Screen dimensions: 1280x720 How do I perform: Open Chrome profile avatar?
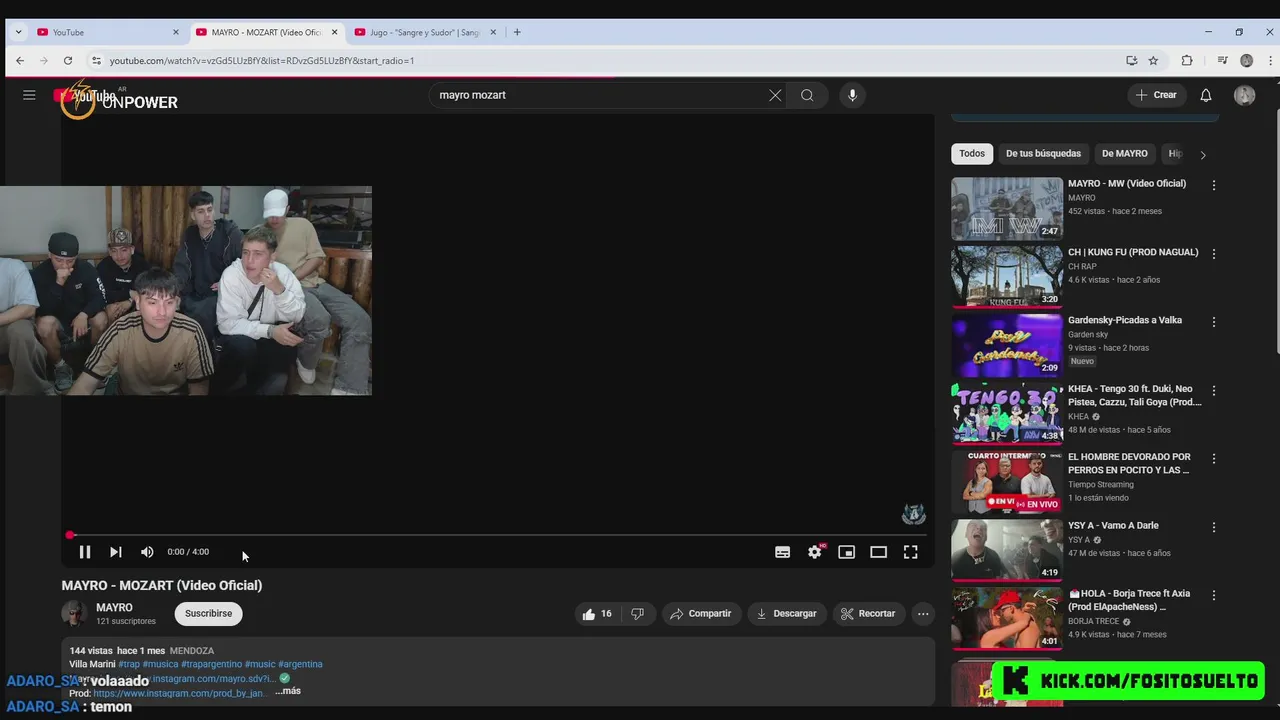(x=1246, y=61)
